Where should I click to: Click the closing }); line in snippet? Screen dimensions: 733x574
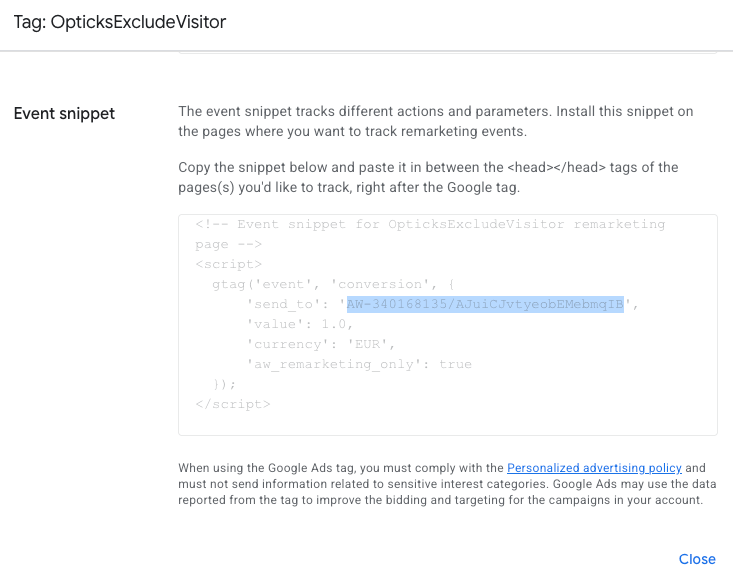pos(225,384)
